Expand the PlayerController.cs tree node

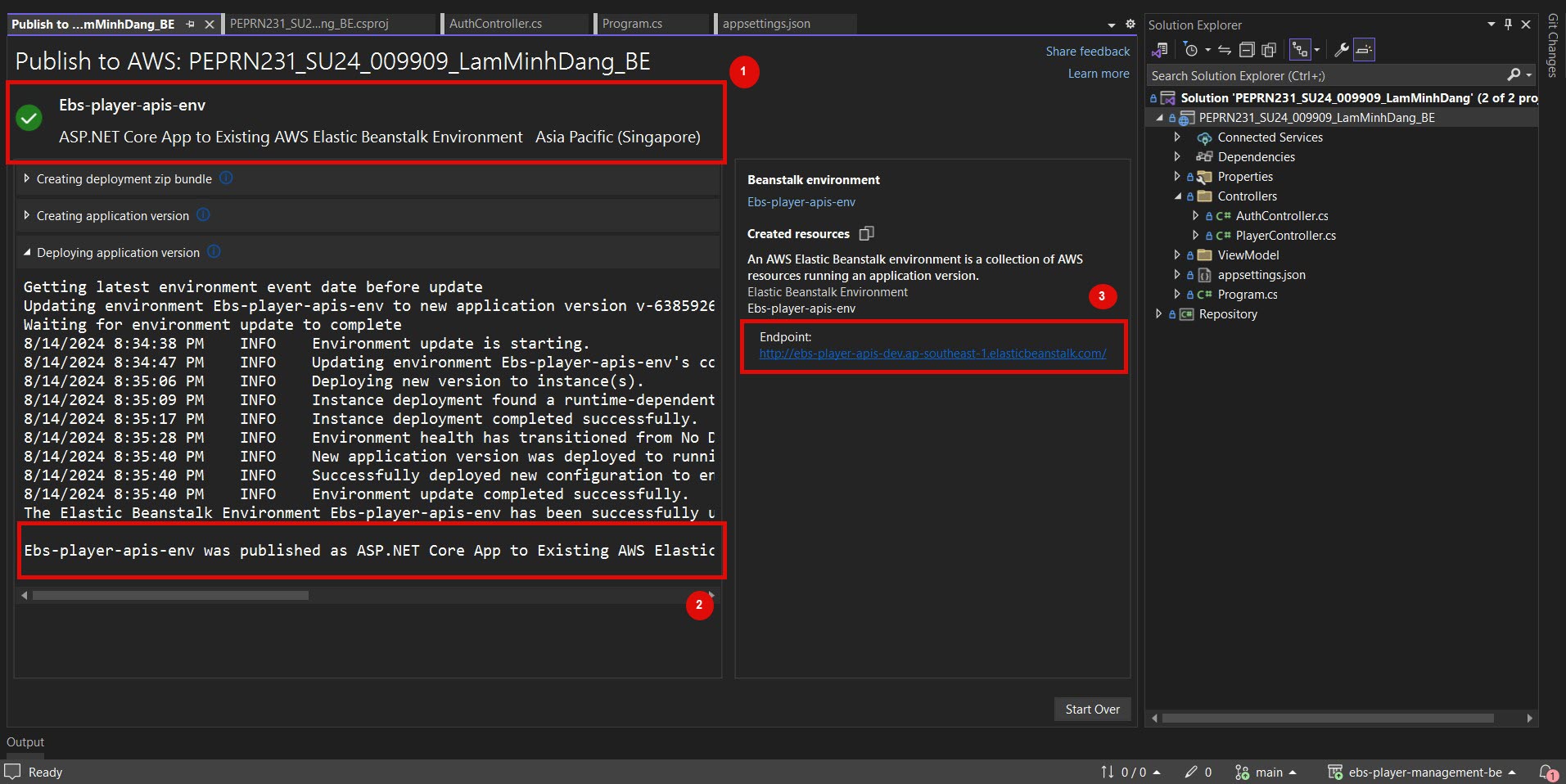[1195, 236]
